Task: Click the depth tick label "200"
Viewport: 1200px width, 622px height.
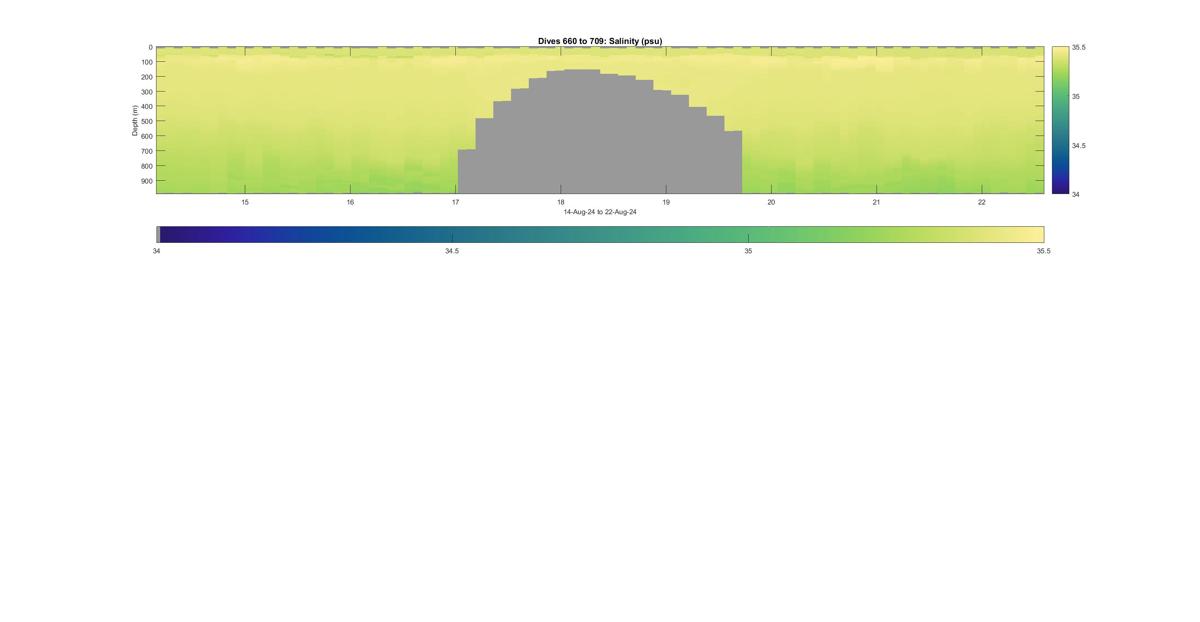Action: [x=147, y=77]
